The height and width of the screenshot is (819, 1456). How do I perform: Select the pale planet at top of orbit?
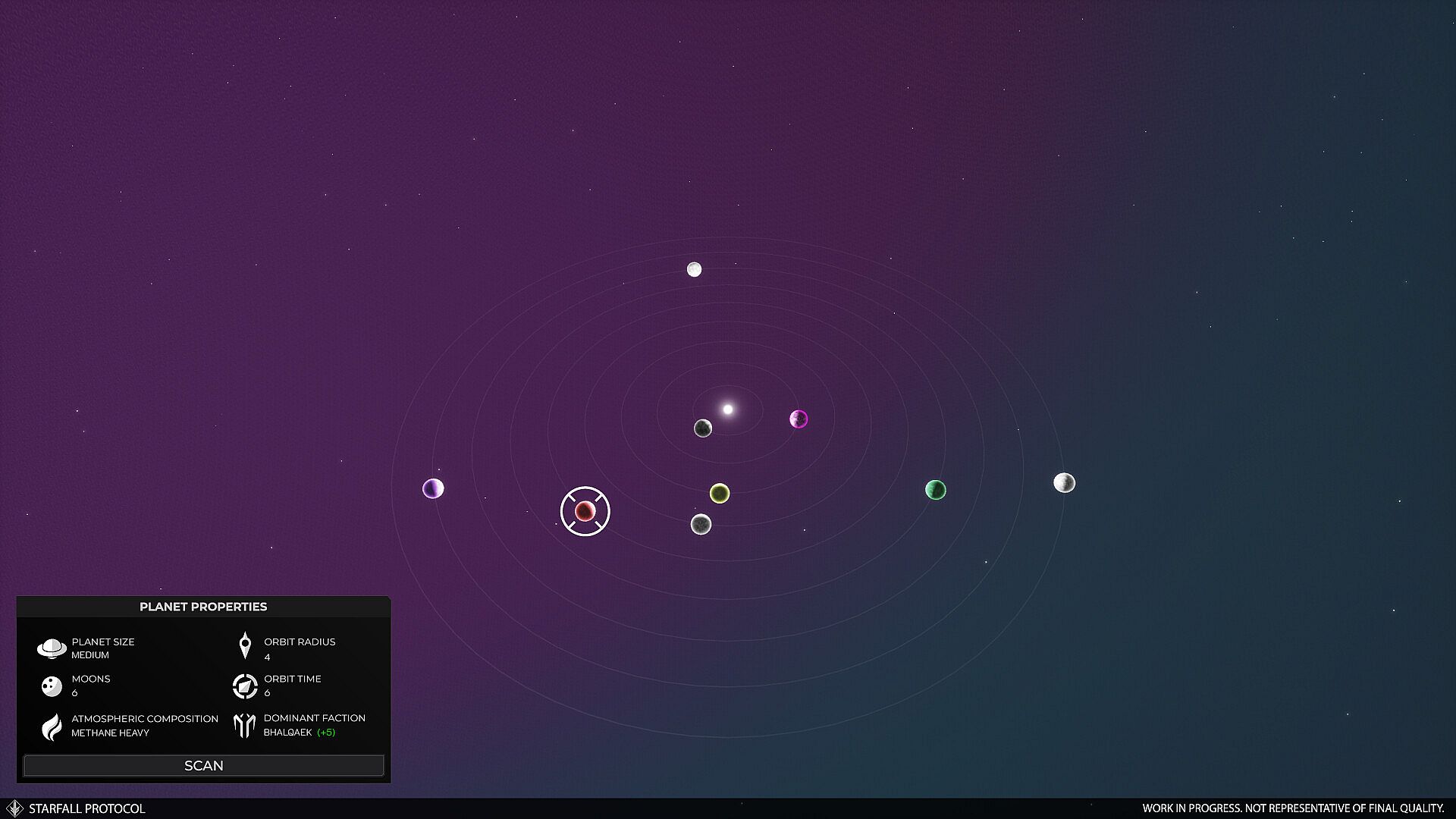694,269
